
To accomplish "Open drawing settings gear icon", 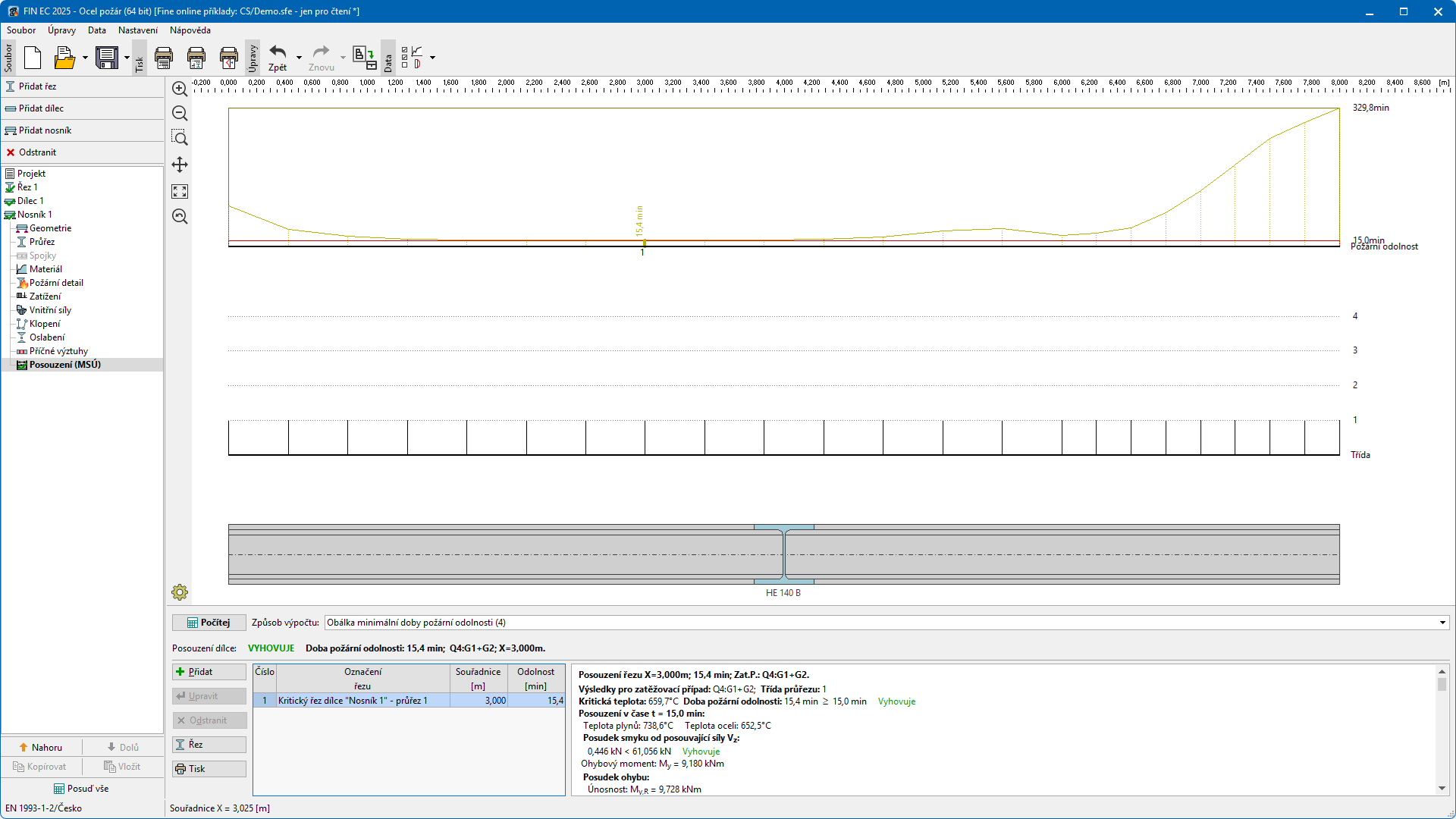I will (180, 592).
